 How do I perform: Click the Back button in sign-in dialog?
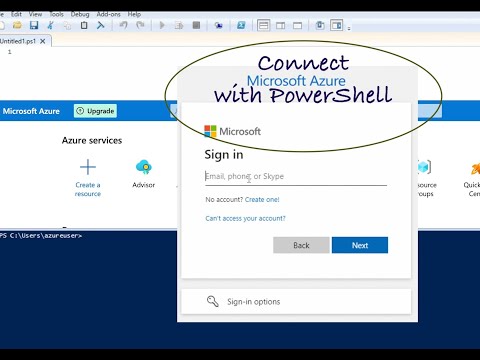tap(301, 245)
